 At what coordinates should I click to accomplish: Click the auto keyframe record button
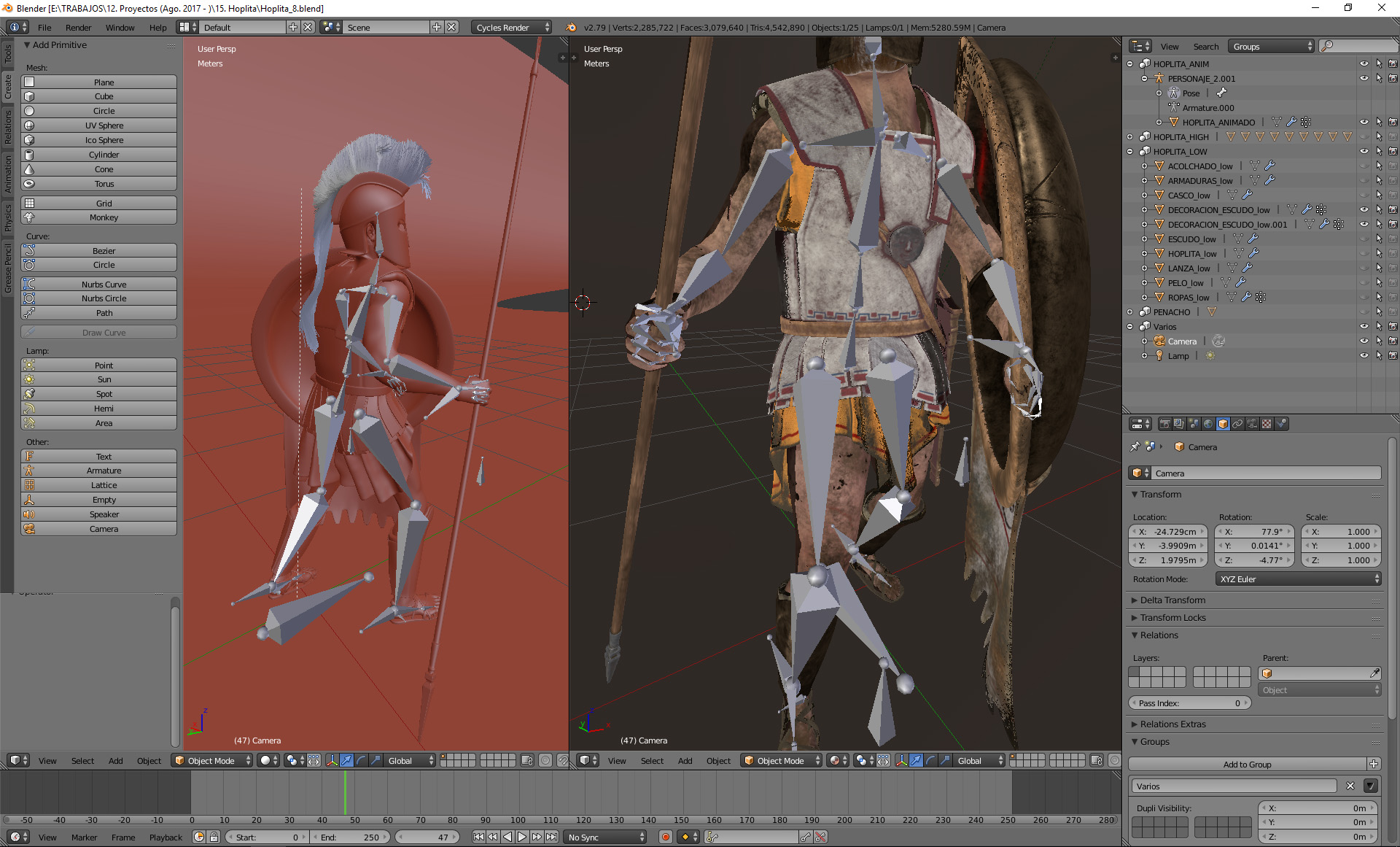click(665, 837)
